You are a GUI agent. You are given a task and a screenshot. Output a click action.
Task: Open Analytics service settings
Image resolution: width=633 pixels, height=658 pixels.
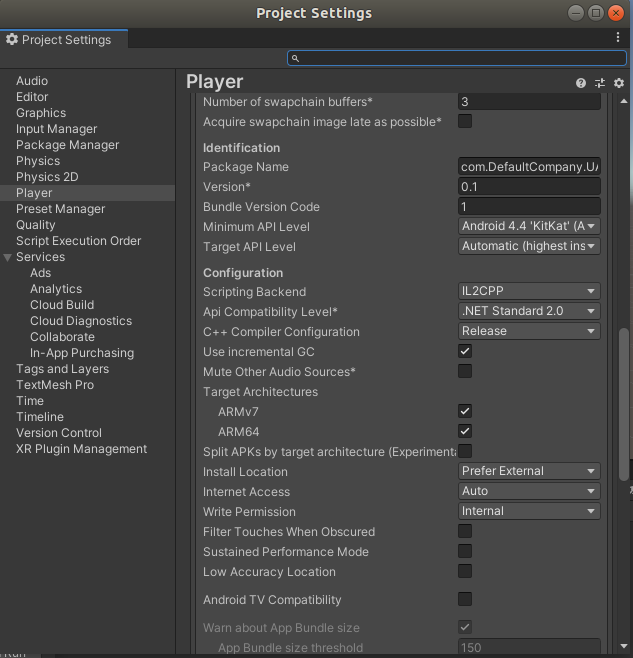[56, 289]
